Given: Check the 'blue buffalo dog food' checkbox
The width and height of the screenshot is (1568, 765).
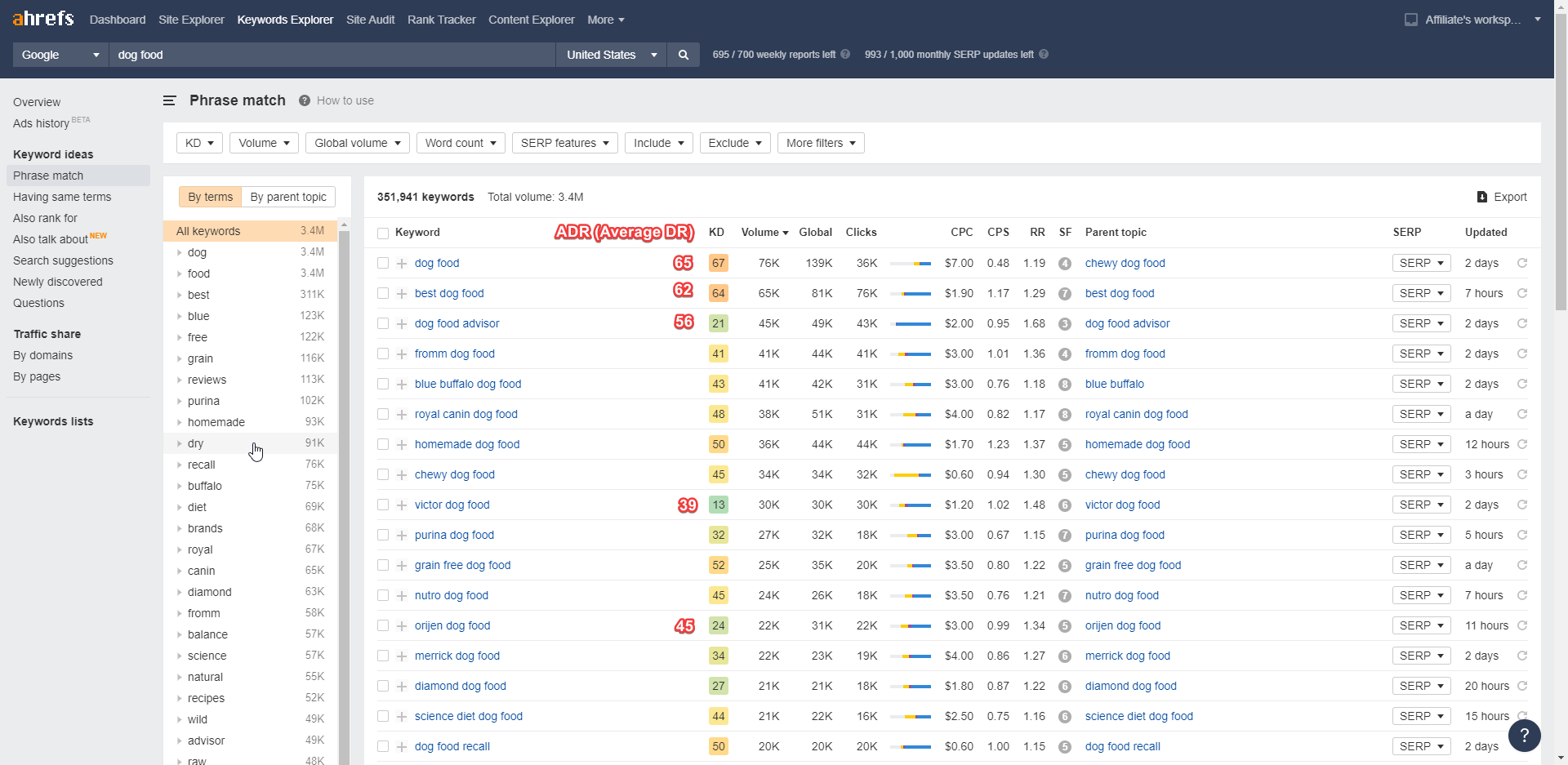Looking at the screenshot, I should (383, 384).
